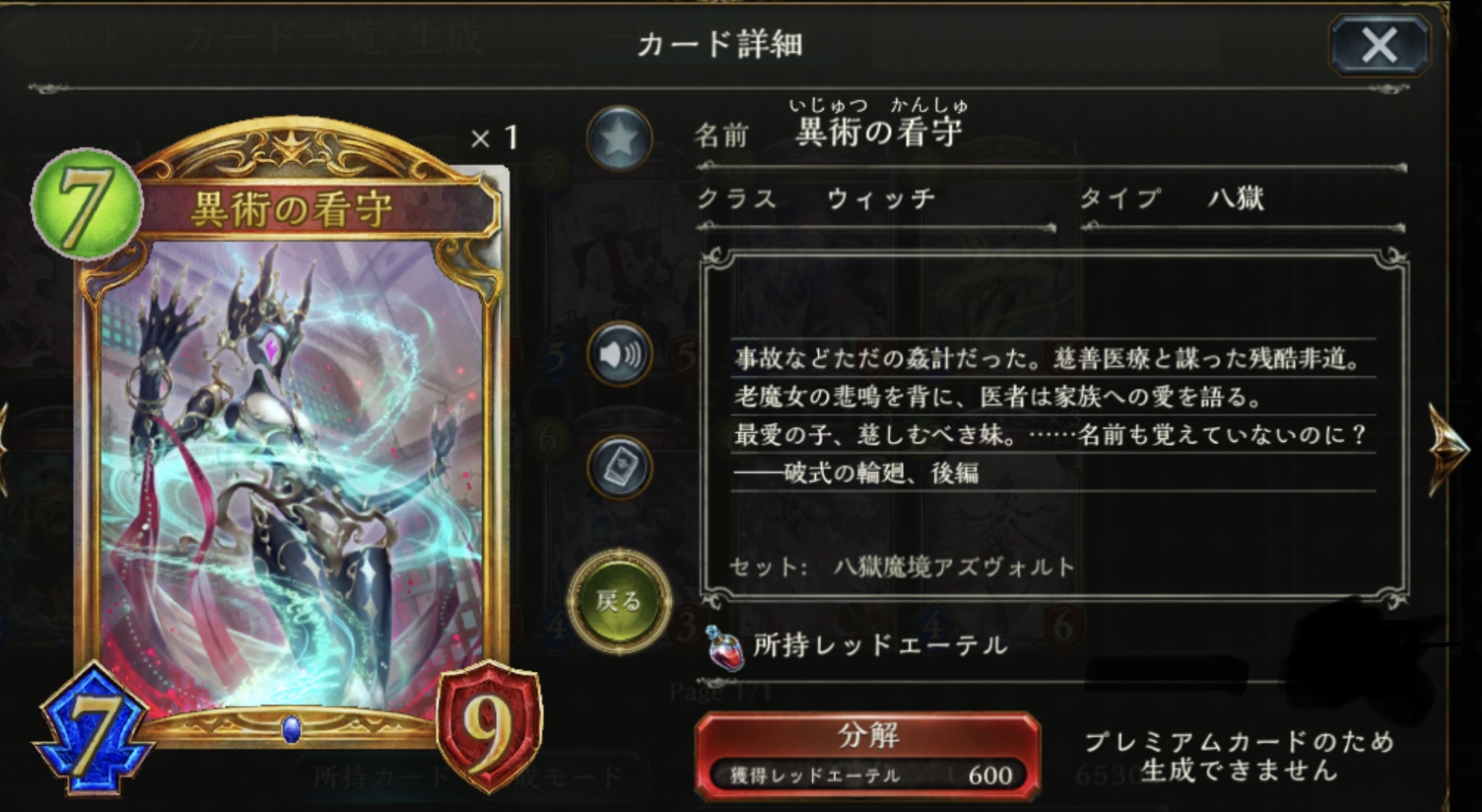This screenshot has width=1482, height=812.
Task: Click the blue gem at card bottom
Action: [292, 729]
